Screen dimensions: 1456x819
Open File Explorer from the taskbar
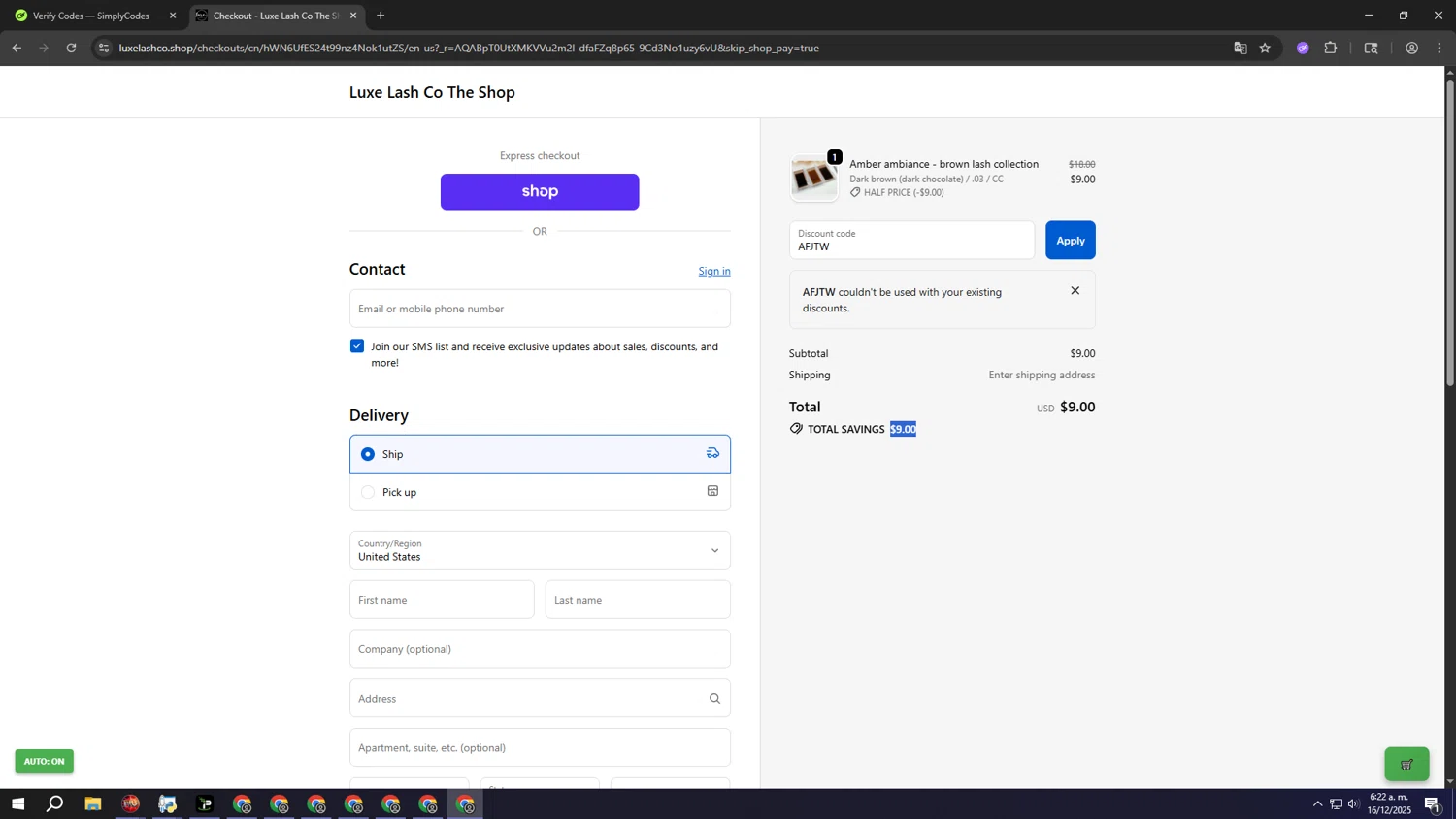click(x=93, y=804)
